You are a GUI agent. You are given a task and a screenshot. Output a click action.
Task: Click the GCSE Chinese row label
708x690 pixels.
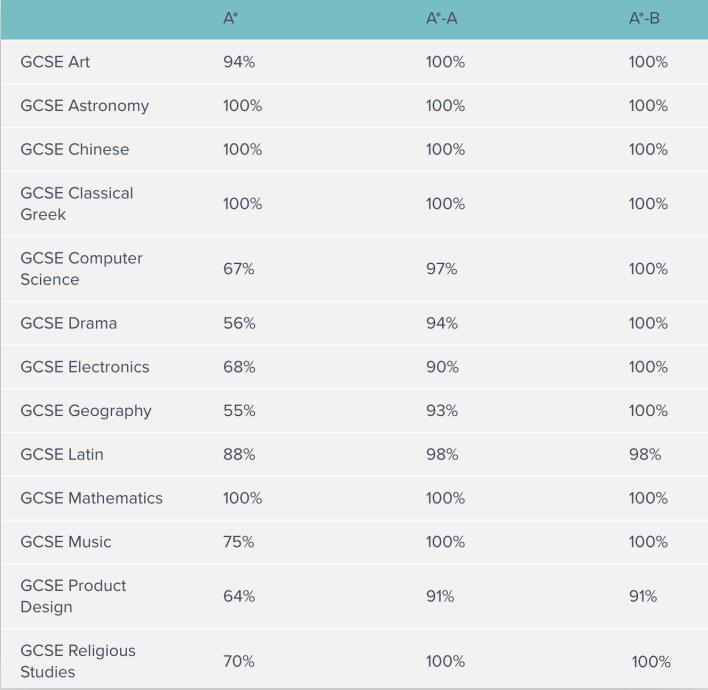pos(74,150)
